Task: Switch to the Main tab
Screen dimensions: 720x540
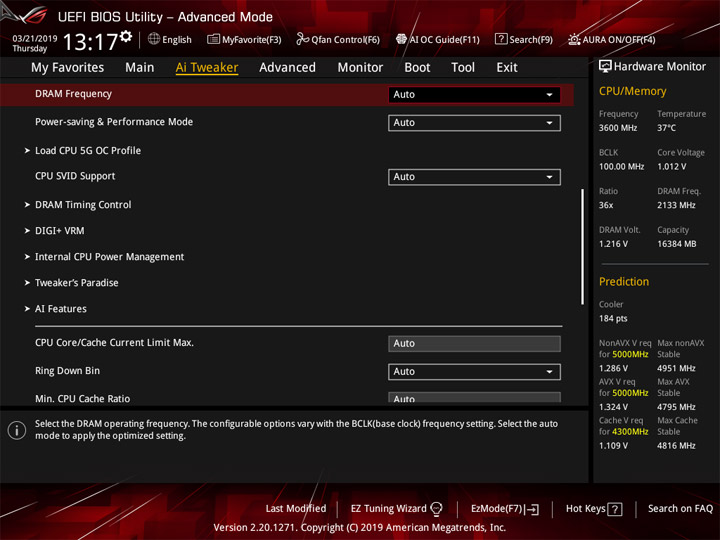Action: point(140,68)
